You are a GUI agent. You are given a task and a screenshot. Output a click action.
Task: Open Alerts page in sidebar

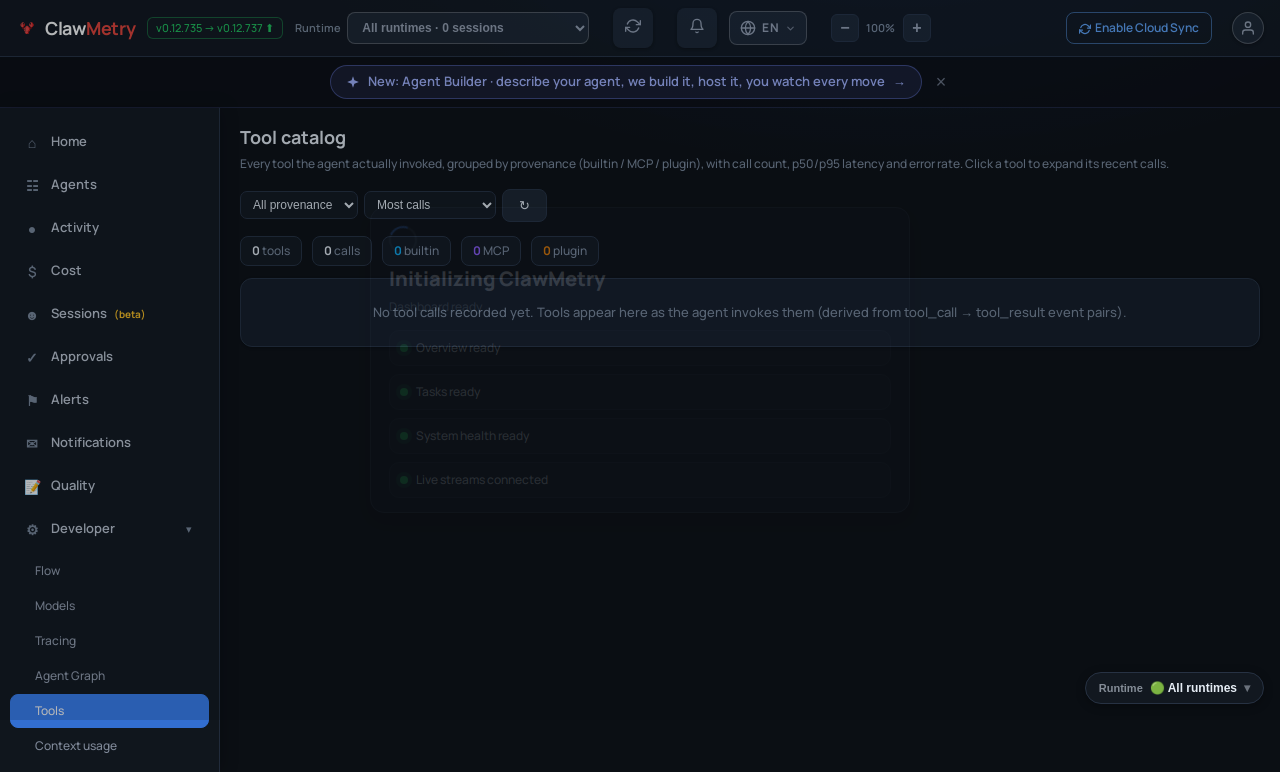[110, 400]
